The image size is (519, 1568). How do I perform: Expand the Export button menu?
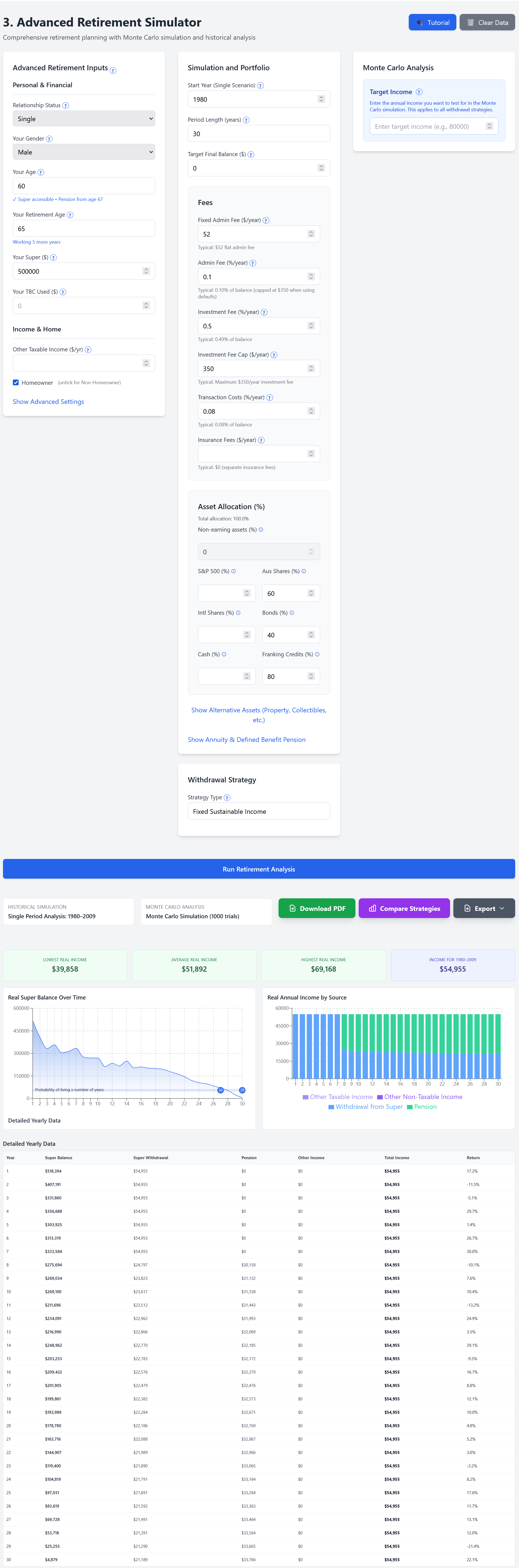(x=484, y=908)
